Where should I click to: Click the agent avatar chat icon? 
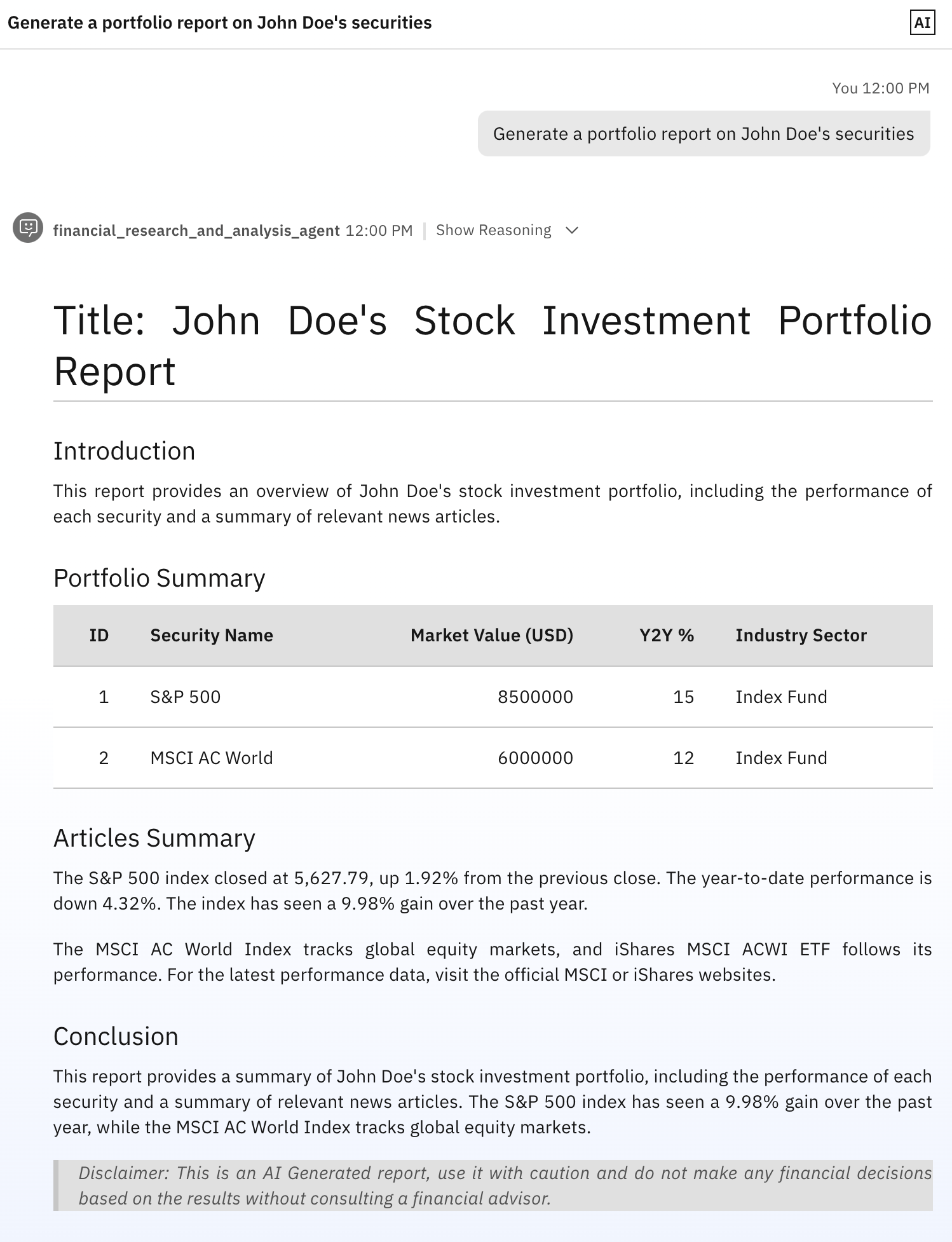click(x=28, y=228)
